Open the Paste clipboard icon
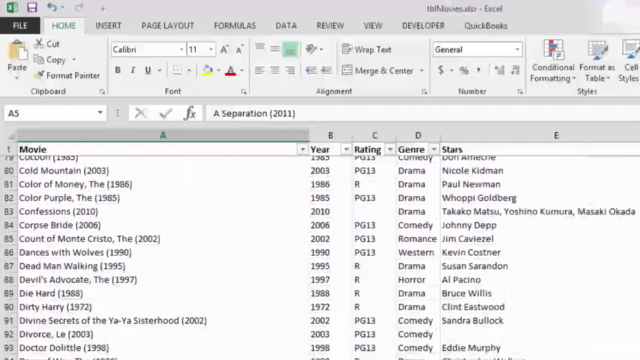 point(17,51)
